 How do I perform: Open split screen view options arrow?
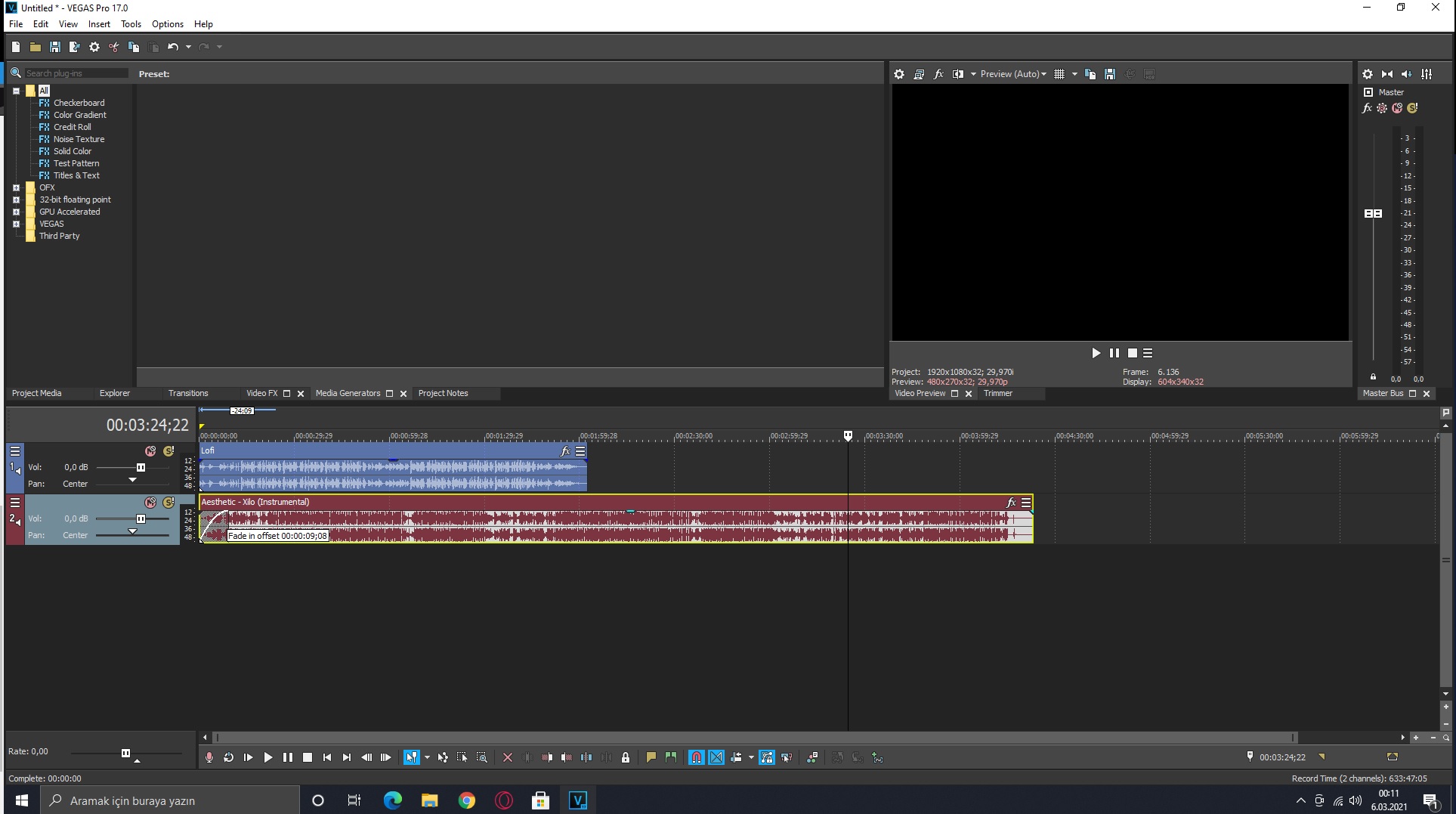click(973, 74)
